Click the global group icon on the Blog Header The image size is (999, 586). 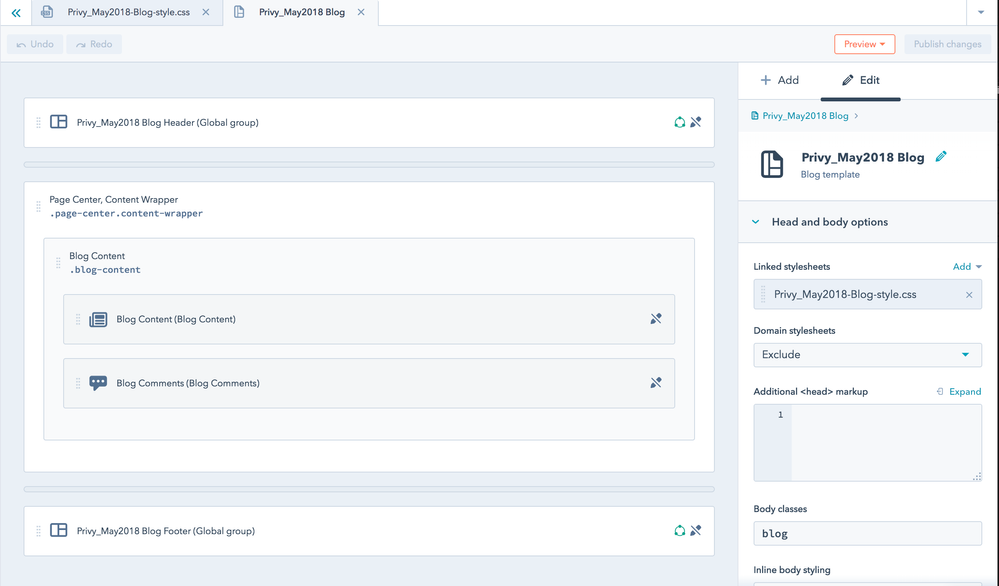(x=680, y=122)
